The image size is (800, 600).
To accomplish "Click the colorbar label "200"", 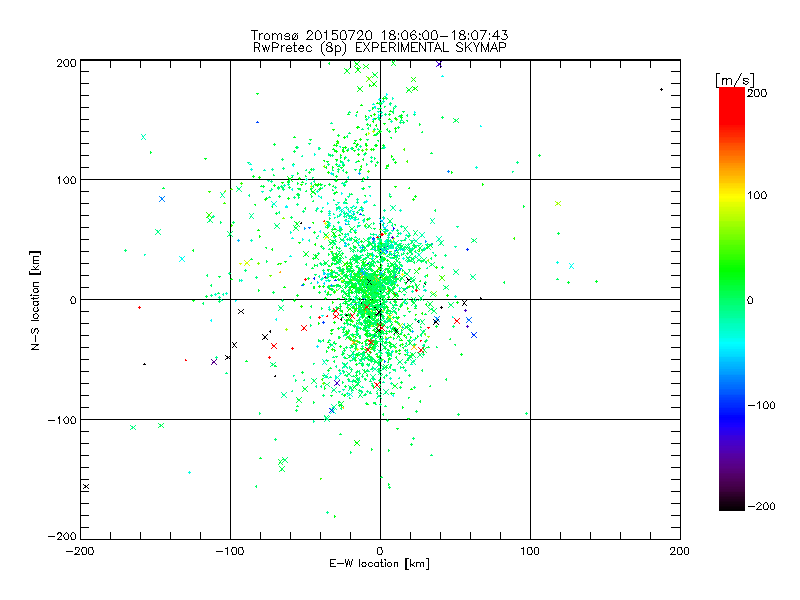I will tap(757, 93).
